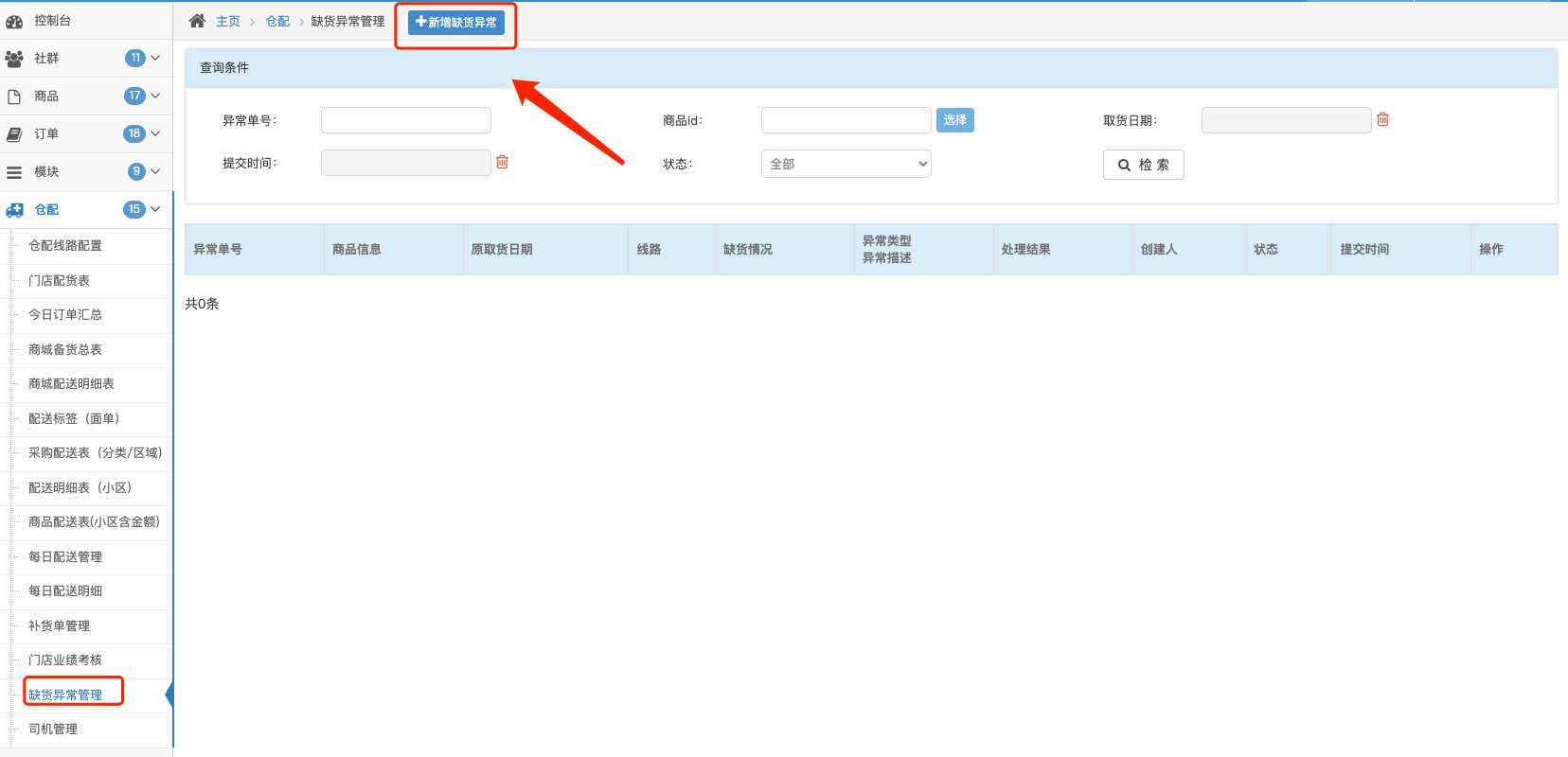The height and width of the screenshot is (757, 1568).
Task: Click the 商品id input field
Action: 846,120
